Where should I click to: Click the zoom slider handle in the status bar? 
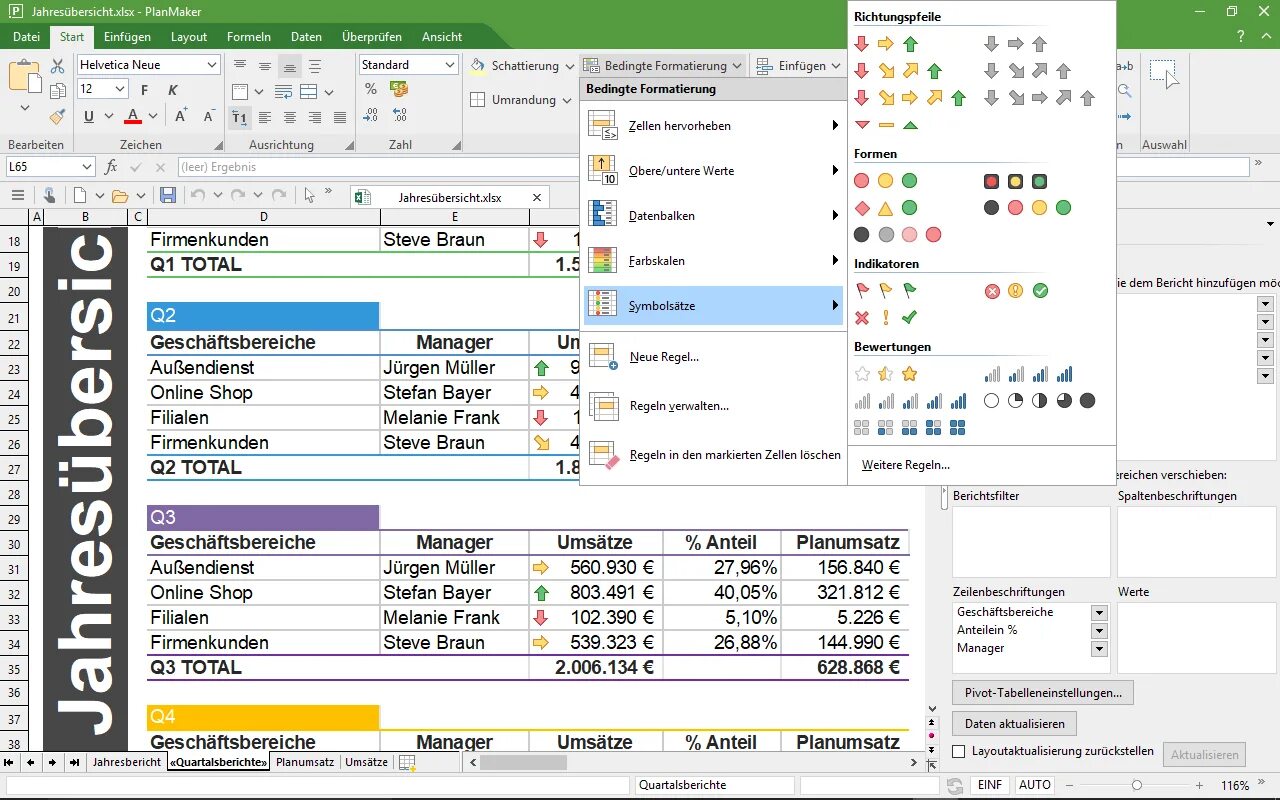tap(1137, 785)
